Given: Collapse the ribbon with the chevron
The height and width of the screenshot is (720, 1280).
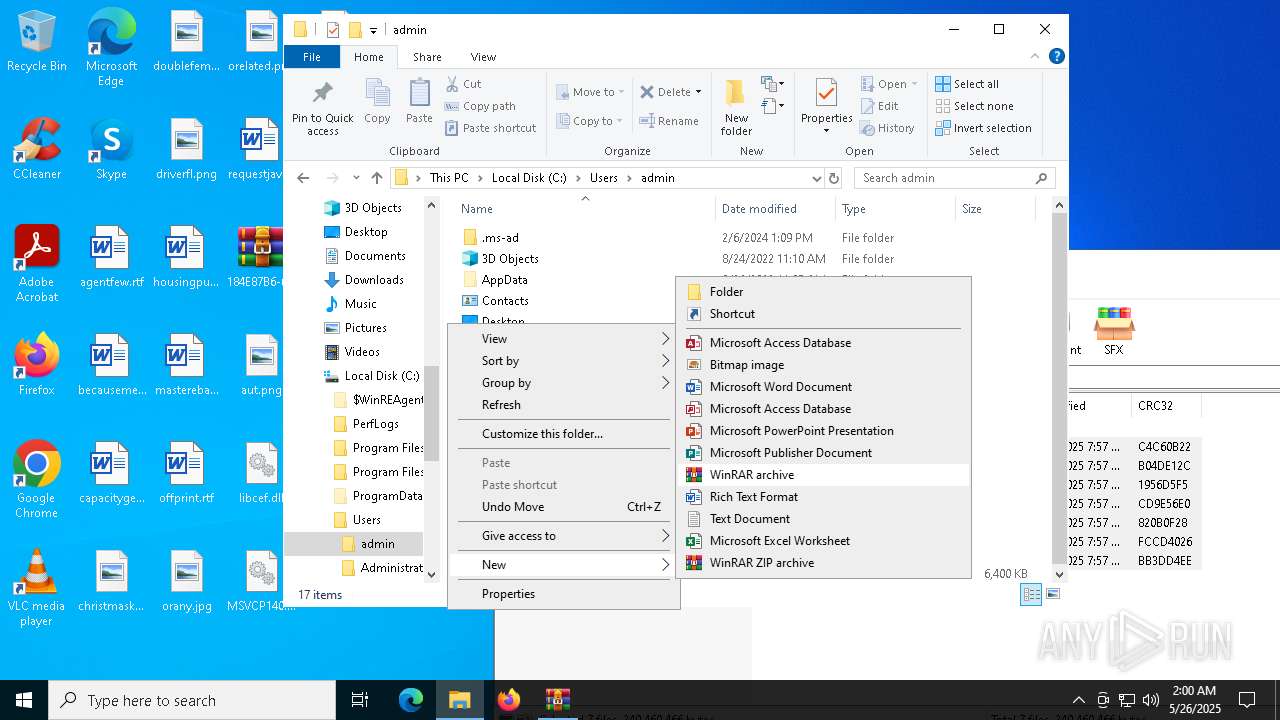Looking at the screenshot, I should [x=1037, y=56].
